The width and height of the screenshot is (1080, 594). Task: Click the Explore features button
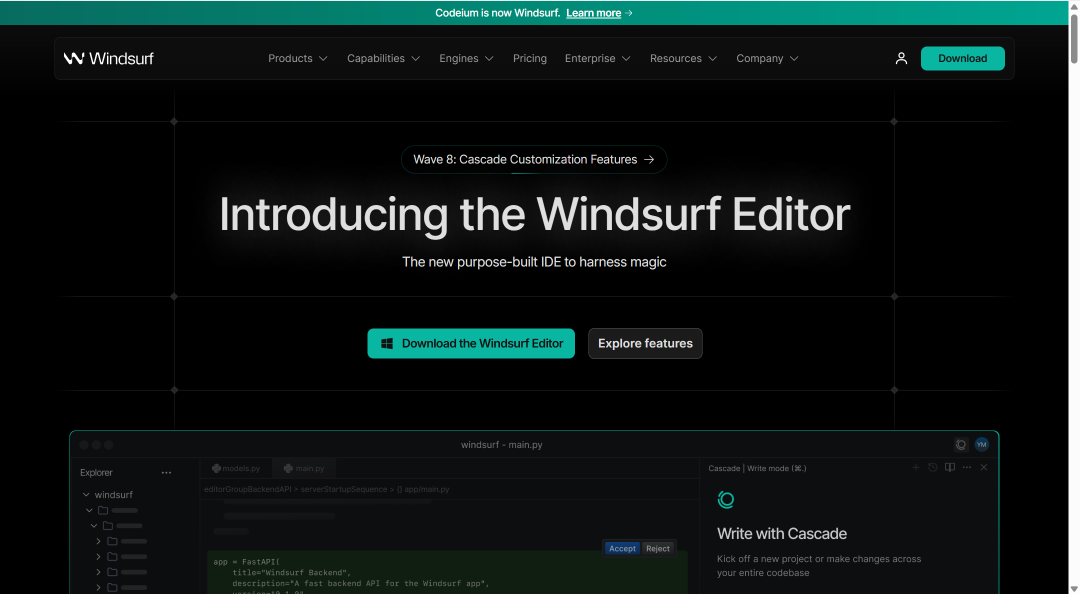[x=645, y=343]
